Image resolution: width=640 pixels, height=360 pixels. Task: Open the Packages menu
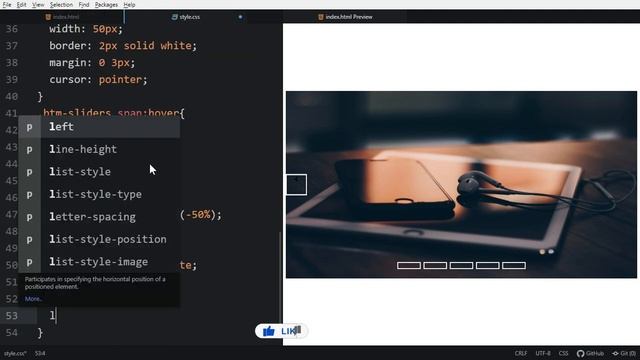[106, 4]
